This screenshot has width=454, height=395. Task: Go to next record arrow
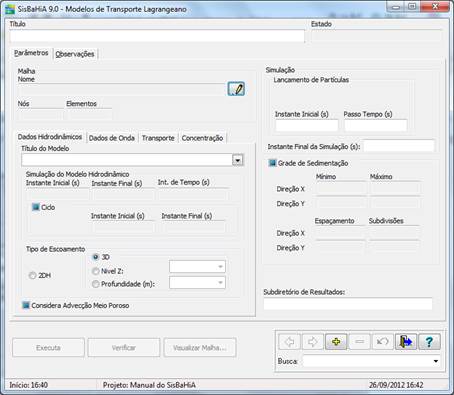coord(312,342)
